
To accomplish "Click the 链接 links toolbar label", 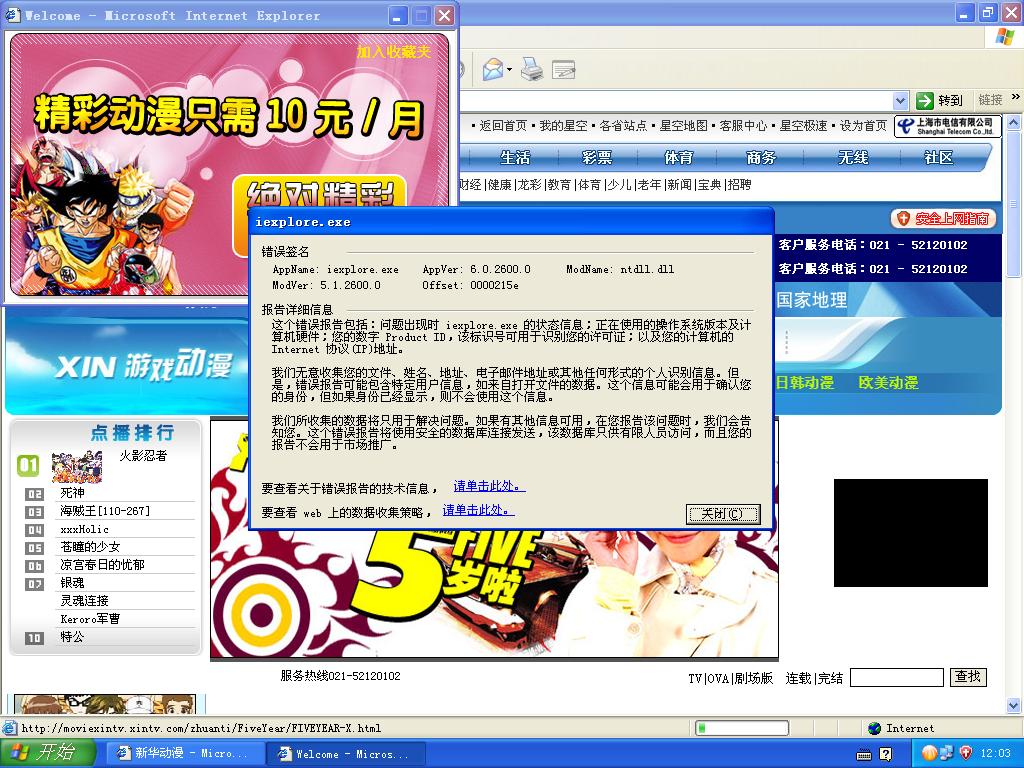I will pos(991,100).
